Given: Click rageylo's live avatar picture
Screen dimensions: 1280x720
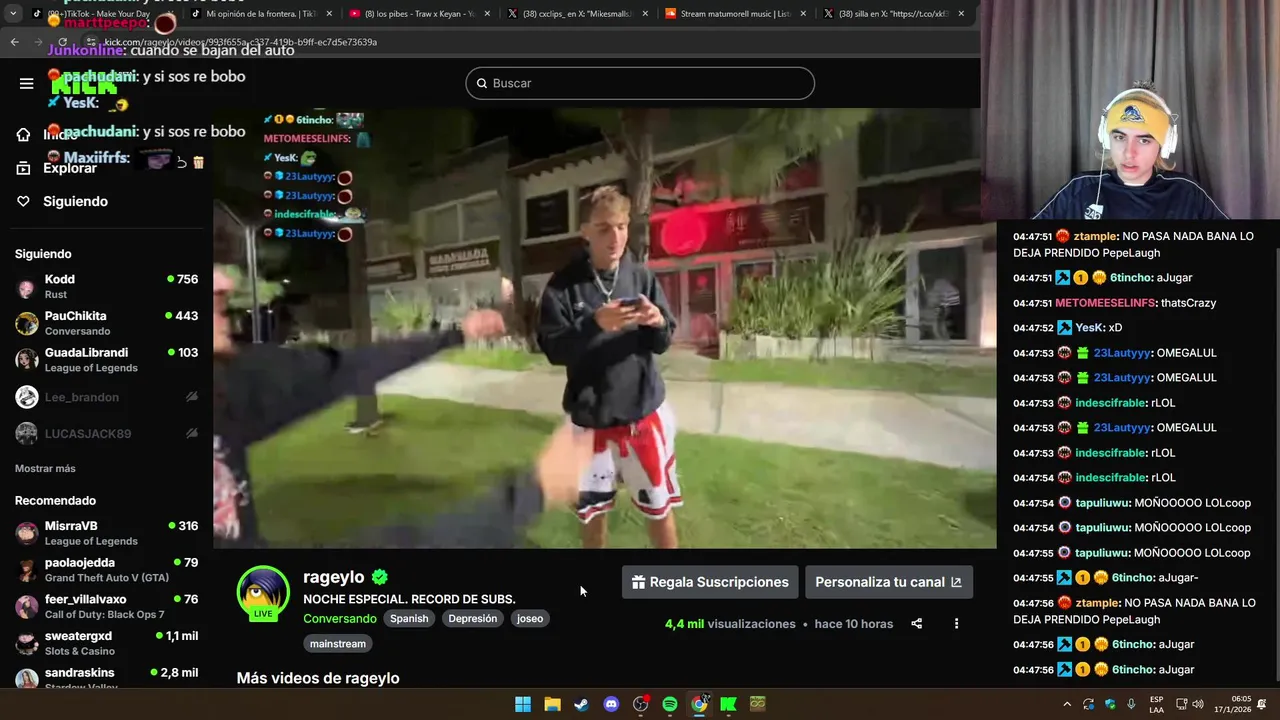Looking at the screenshot, I should tap(263, 592).
